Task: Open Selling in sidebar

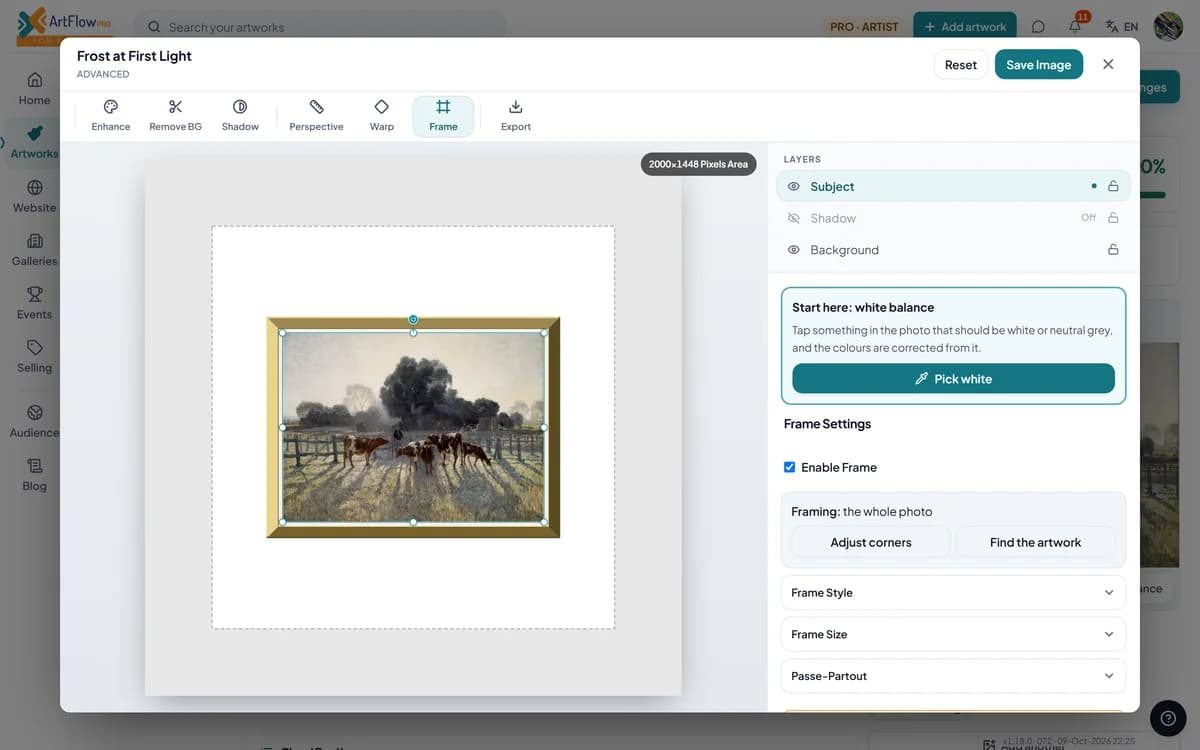Action: tap(34, 357)
